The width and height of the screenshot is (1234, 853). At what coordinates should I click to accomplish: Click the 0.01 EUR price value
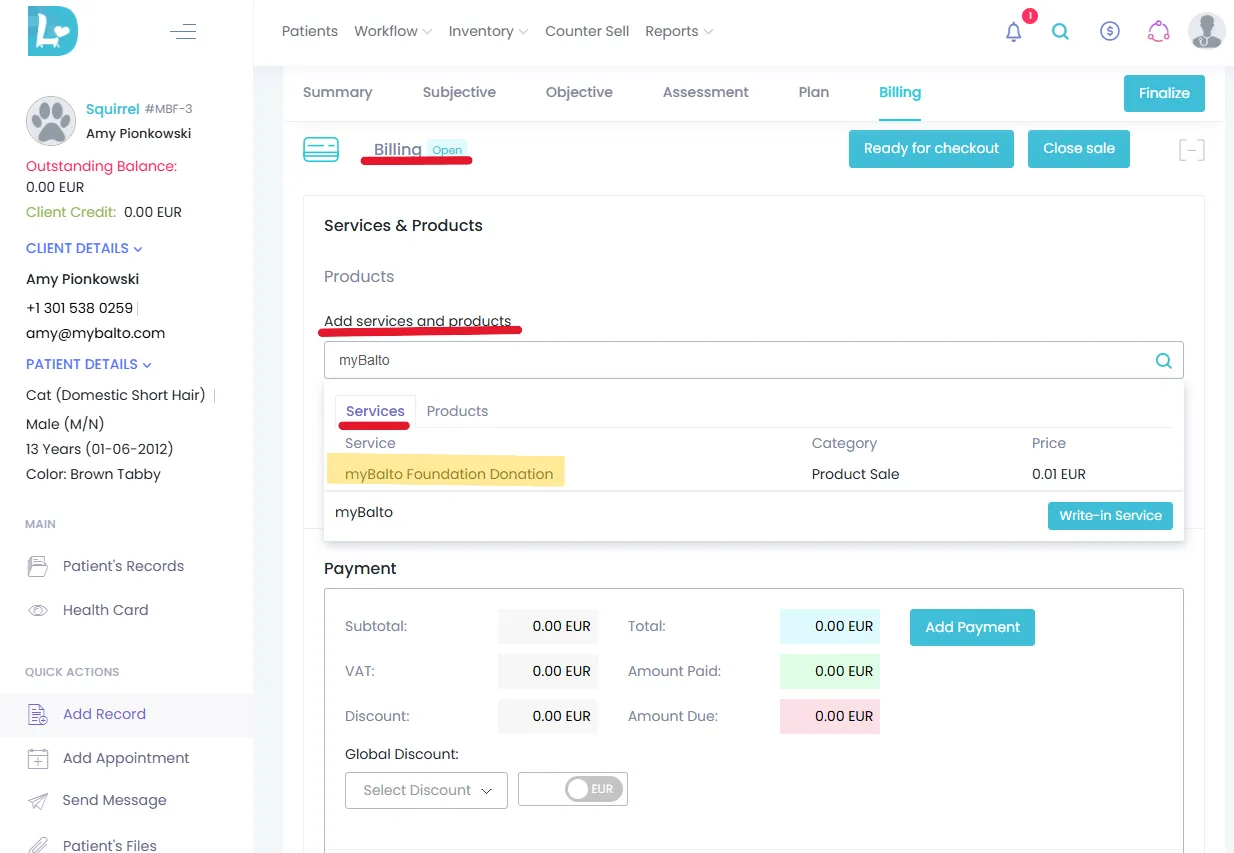(1058, 474)
